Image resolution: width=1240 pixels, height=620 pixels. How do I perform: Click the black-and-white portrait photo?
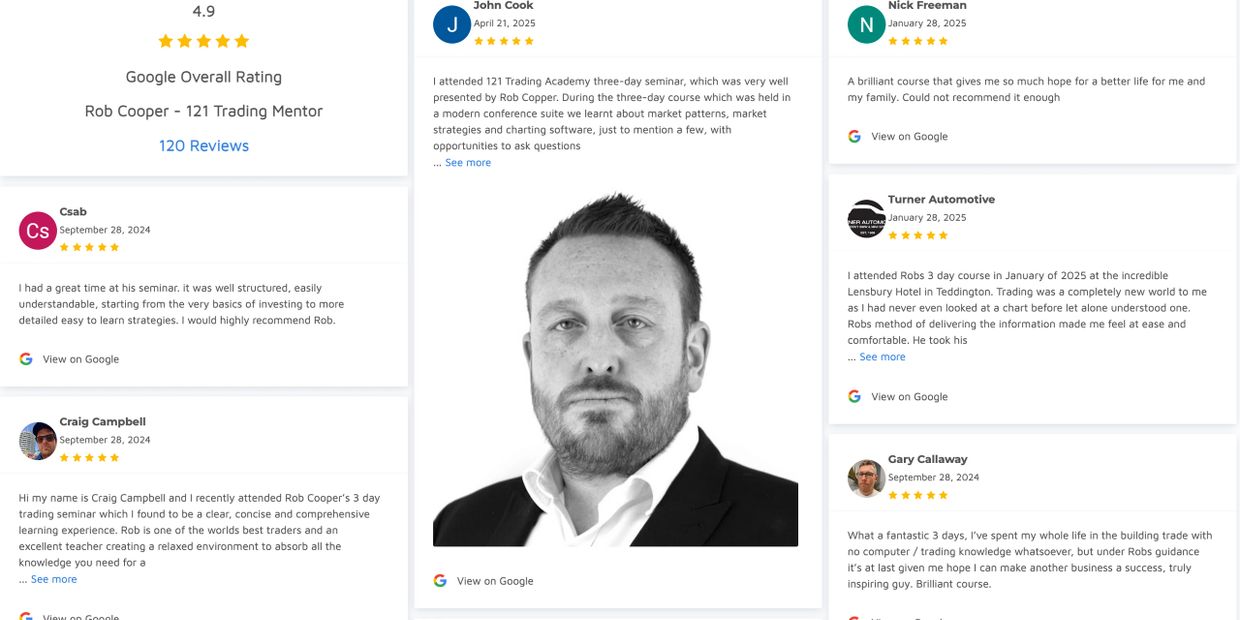615,369
